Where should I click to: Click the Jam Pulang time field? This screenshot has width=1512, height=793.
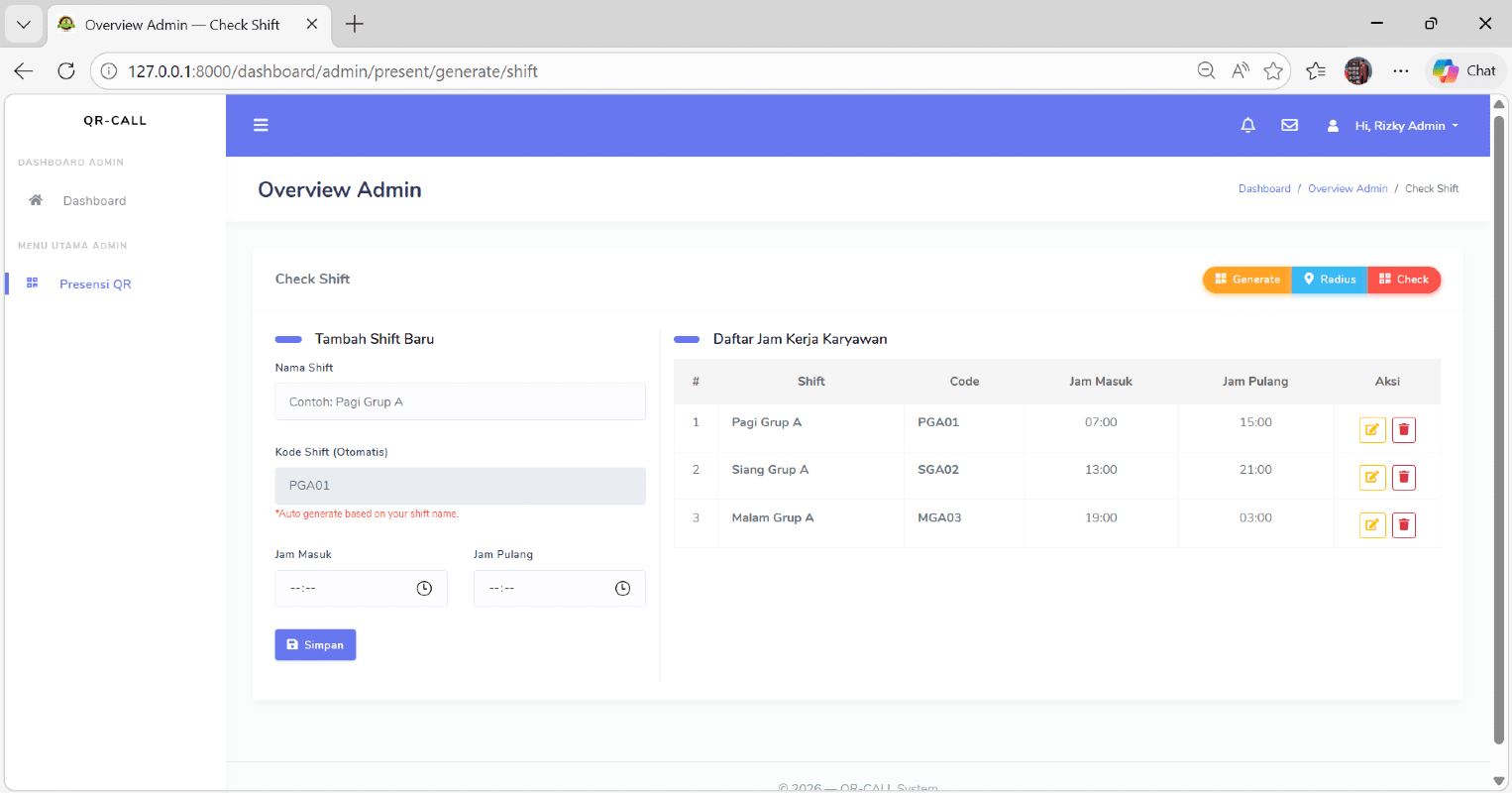pyautogui.click(x=559, y=588)
